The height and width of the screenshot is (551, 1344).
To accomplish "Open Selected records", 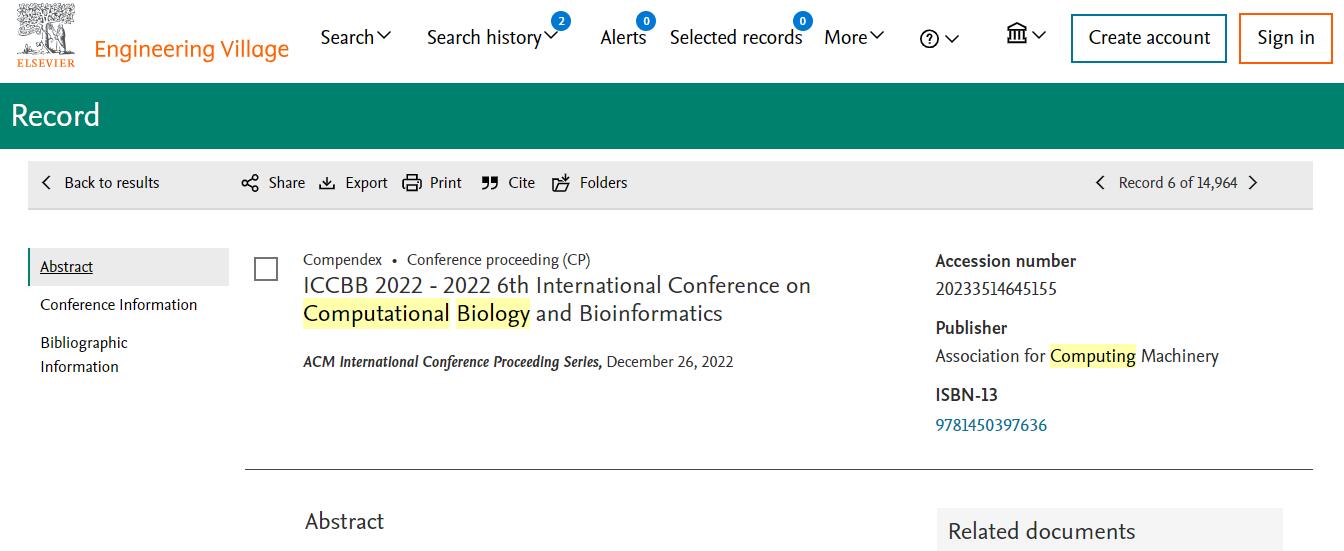I will click(736, 37).
